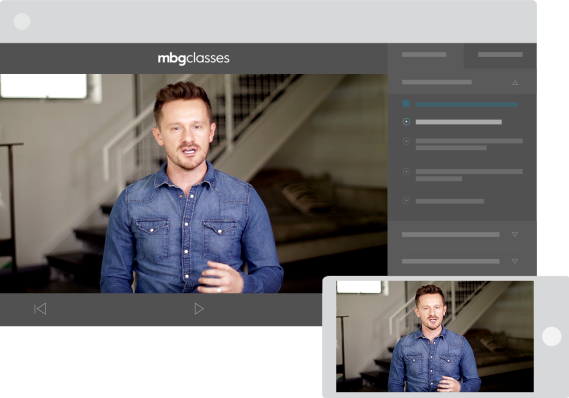Screen dimensions: 569x398
Task: Skip back with the previous-track icon
Action: coord(40,309)
